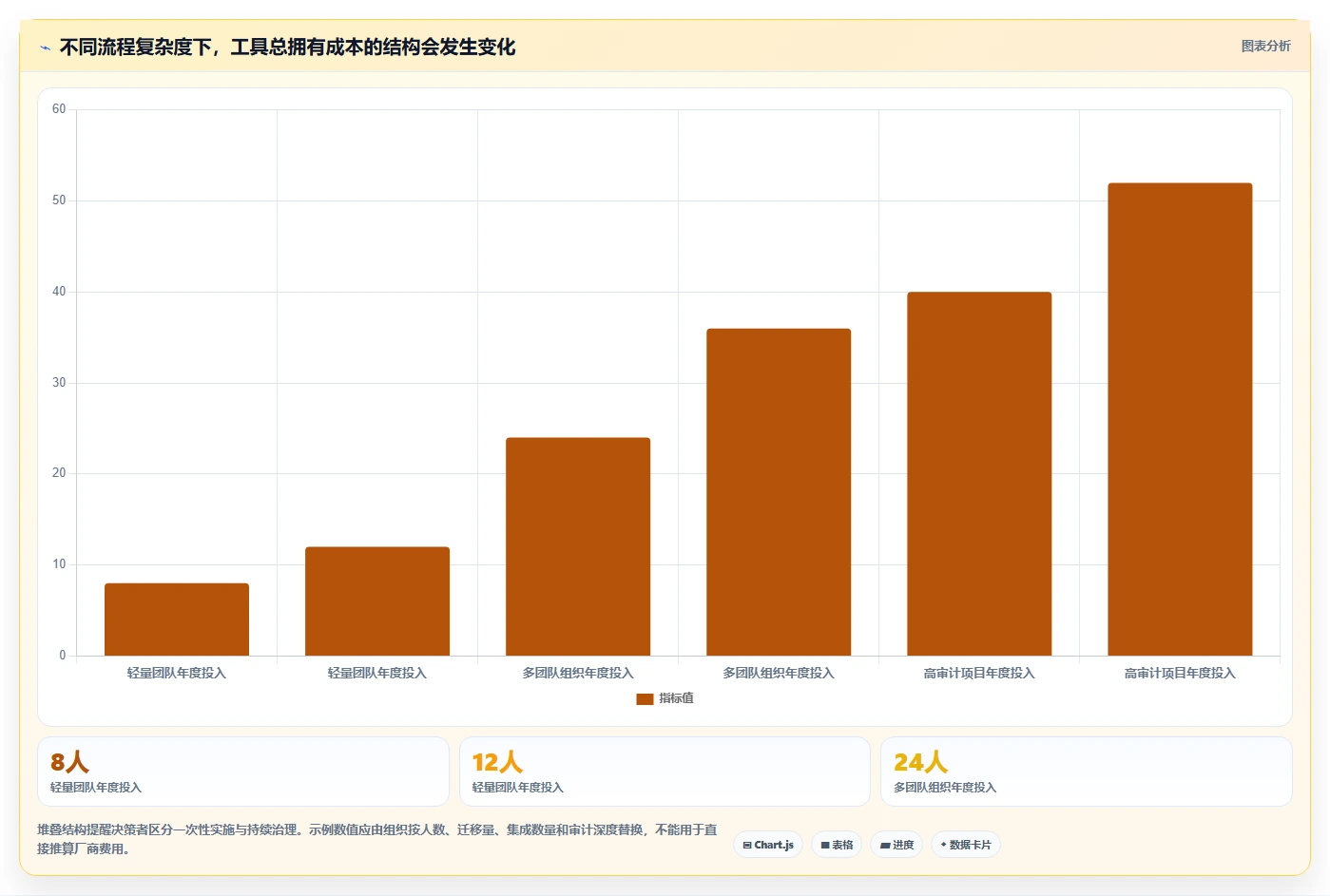Image resolution: width=1330 pixels, height=896 pixels.
Task: Click the small icon before the card title
Action: (45, 48)
